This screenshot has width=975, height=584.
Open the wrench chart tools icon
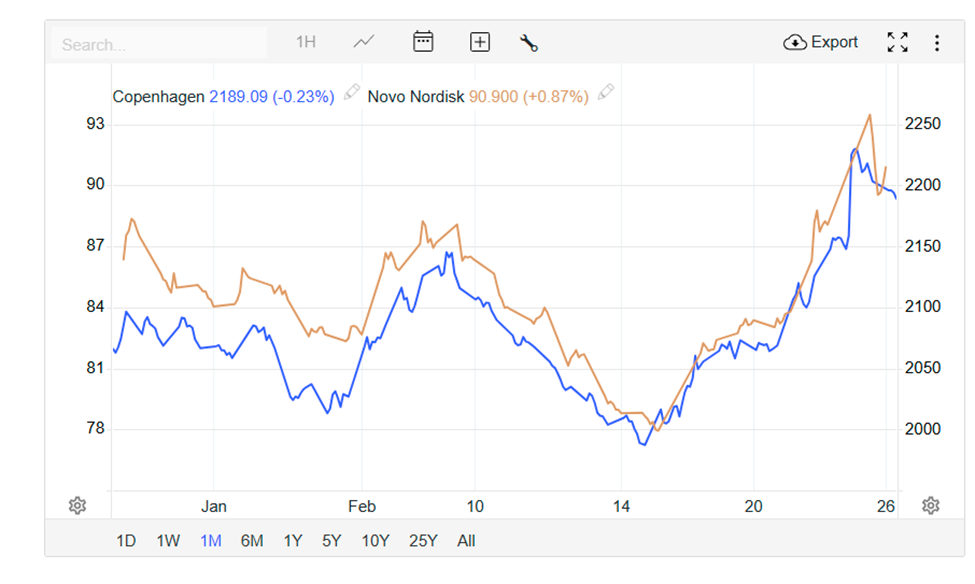coord(529,42)
